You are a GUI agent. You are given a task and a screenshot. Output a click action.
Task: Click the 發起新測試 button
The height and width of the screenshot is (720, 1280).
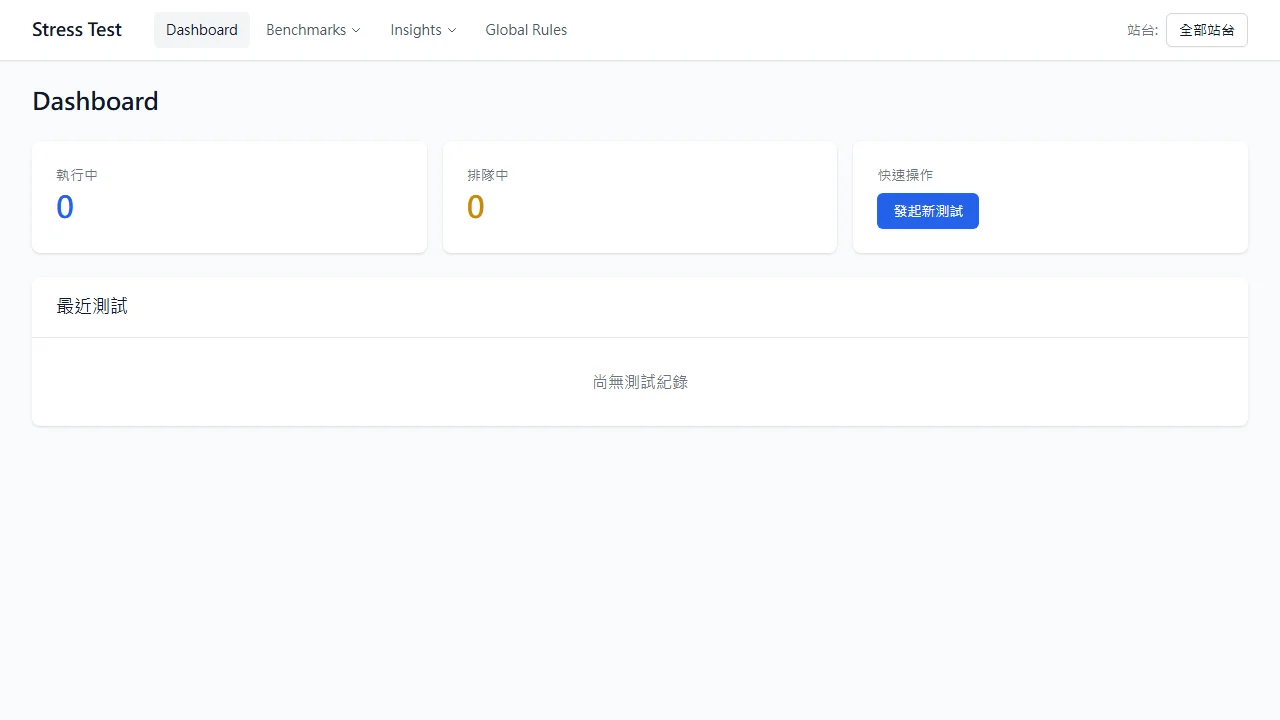click(x=928, y=211)
